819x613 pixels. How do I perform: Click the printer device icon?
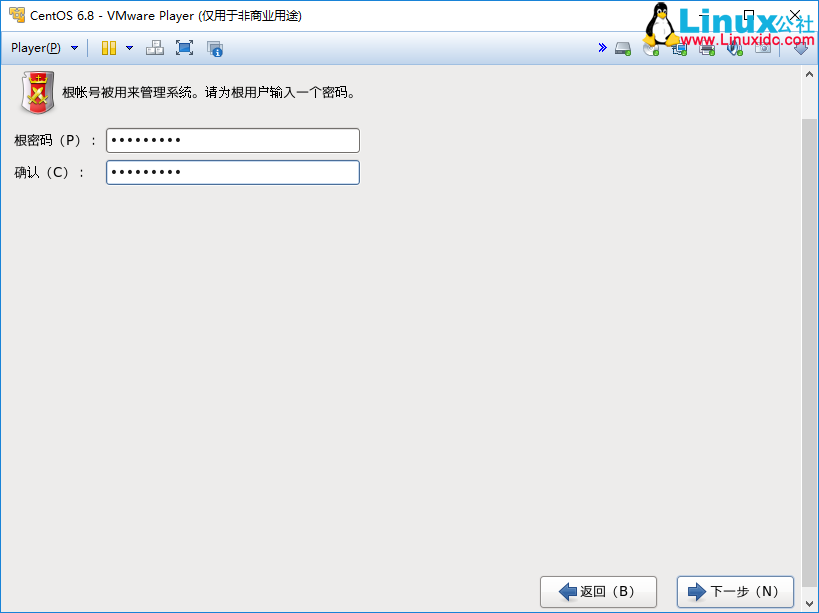pyautogui.click(x=707, y=48)
